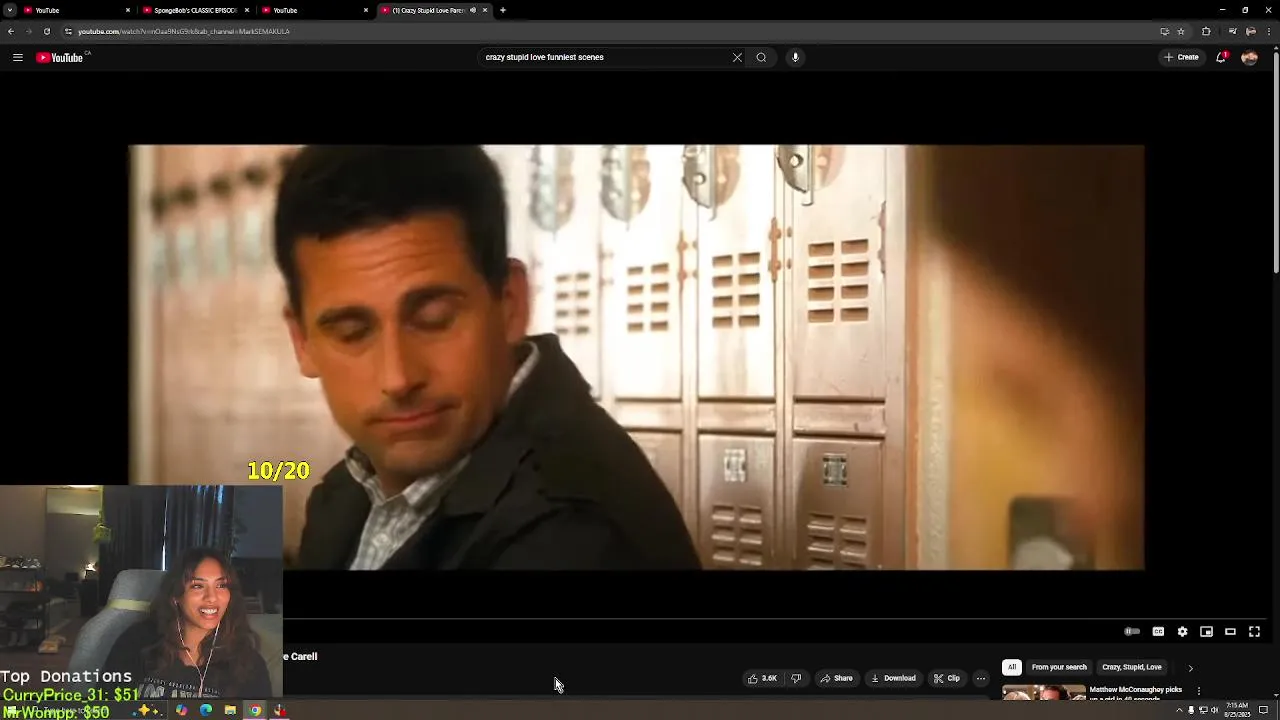1280x720 pixels.
Task: Dislike the video
Action: click(x=796, y=678)
